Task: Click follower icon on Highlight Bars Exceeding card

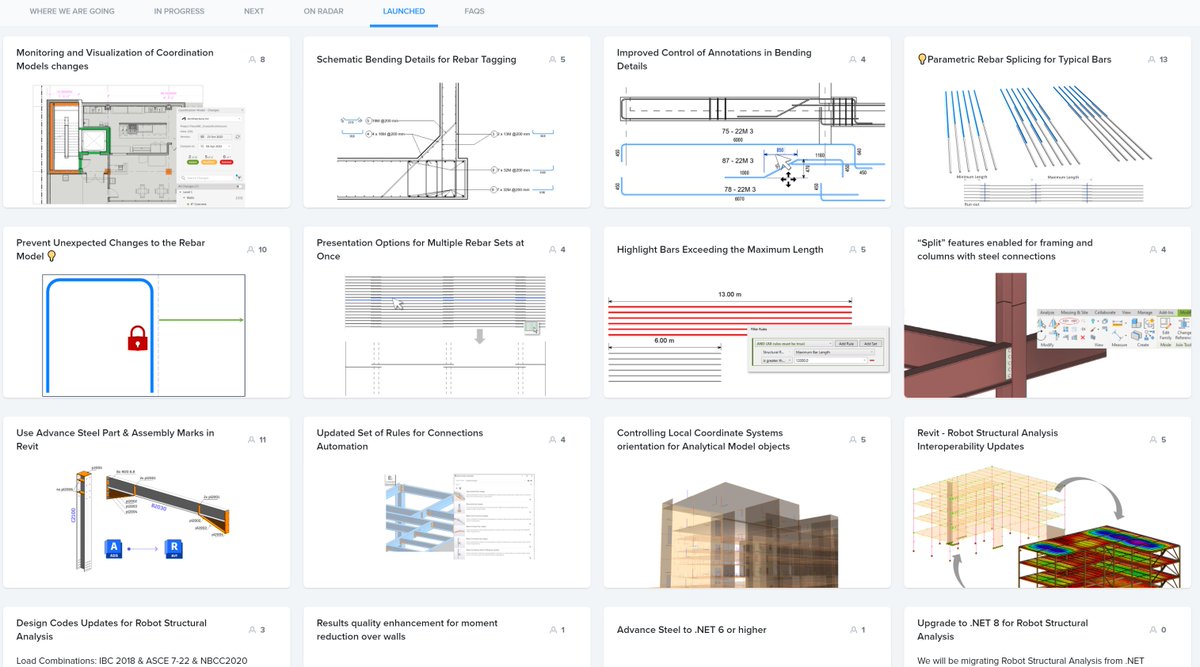Action: coord(852,250)
